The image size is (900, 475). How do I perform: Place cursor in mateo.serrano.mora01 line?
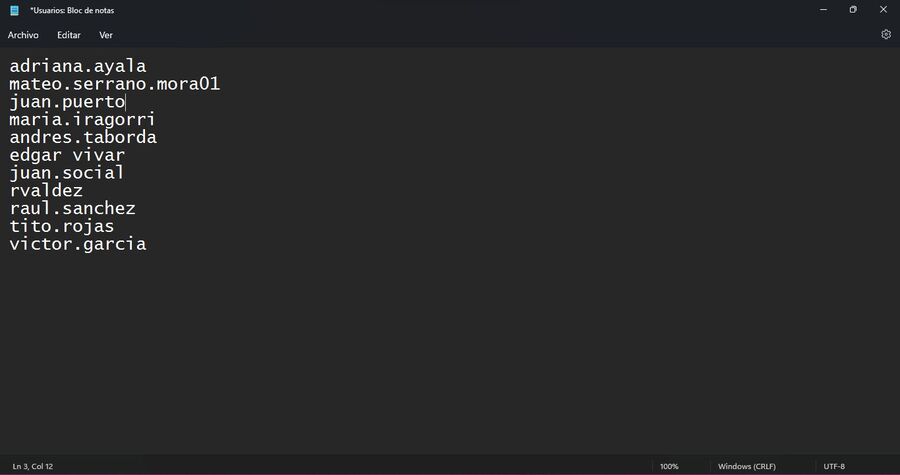point(114,84)
